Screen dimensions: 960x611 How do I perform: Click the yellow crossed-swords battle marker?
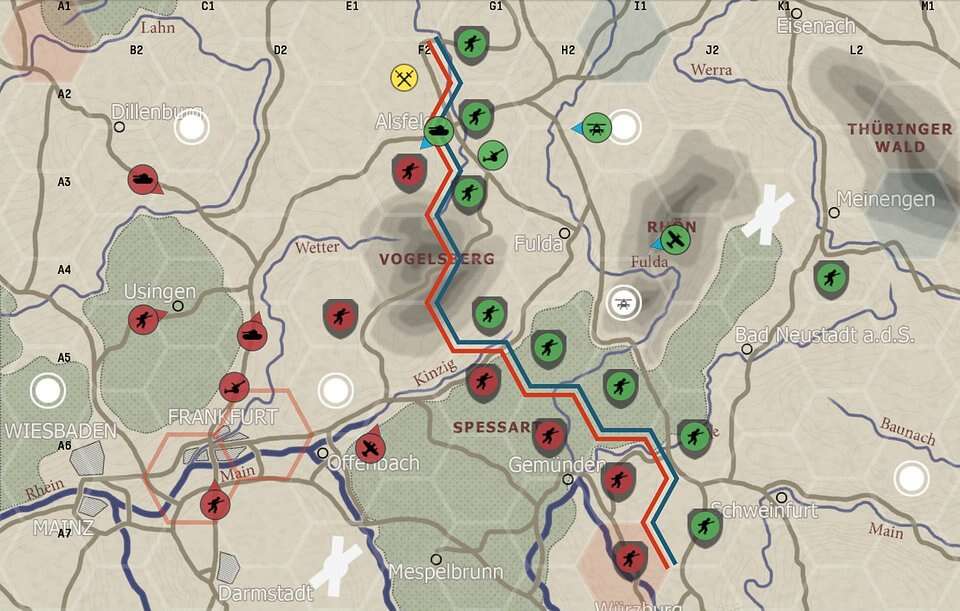point(405,77)
